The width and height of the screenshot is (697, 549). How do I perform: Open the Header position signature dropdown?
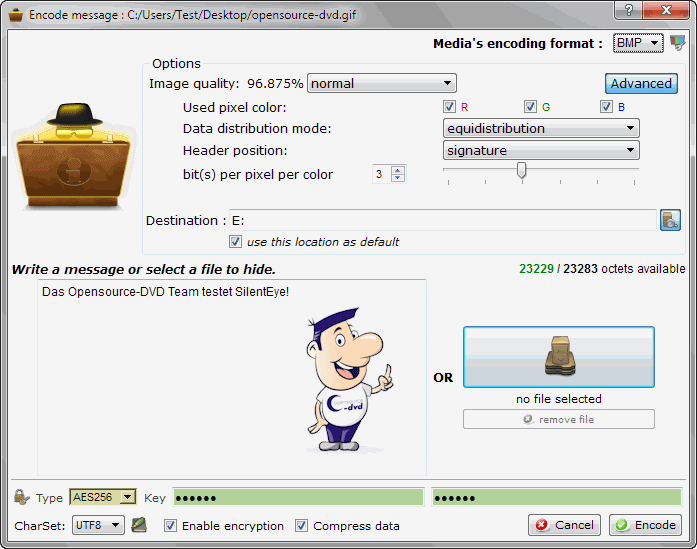click(x=541, y=151)
